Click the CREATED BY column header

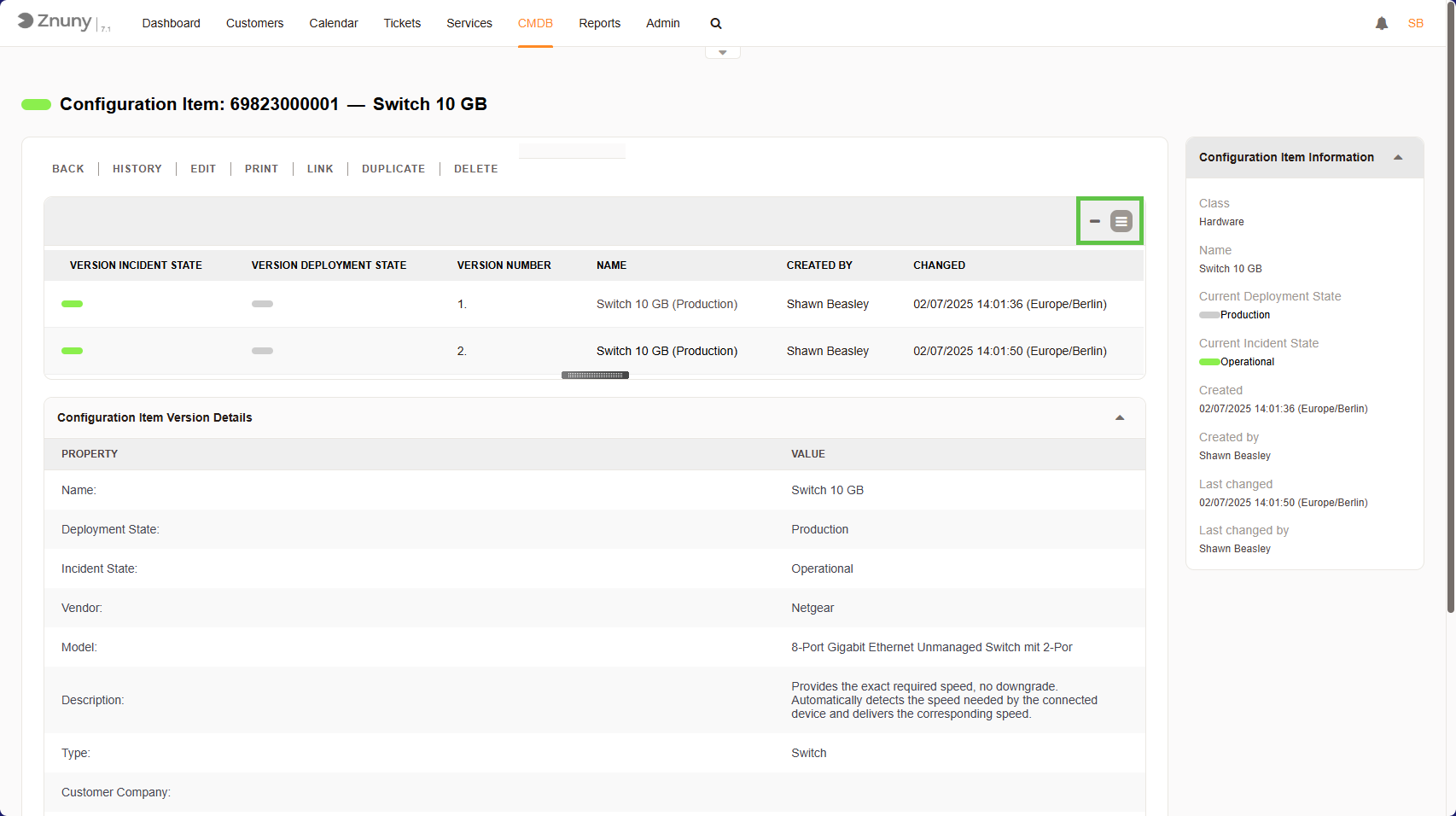click(x=819, y=265)
